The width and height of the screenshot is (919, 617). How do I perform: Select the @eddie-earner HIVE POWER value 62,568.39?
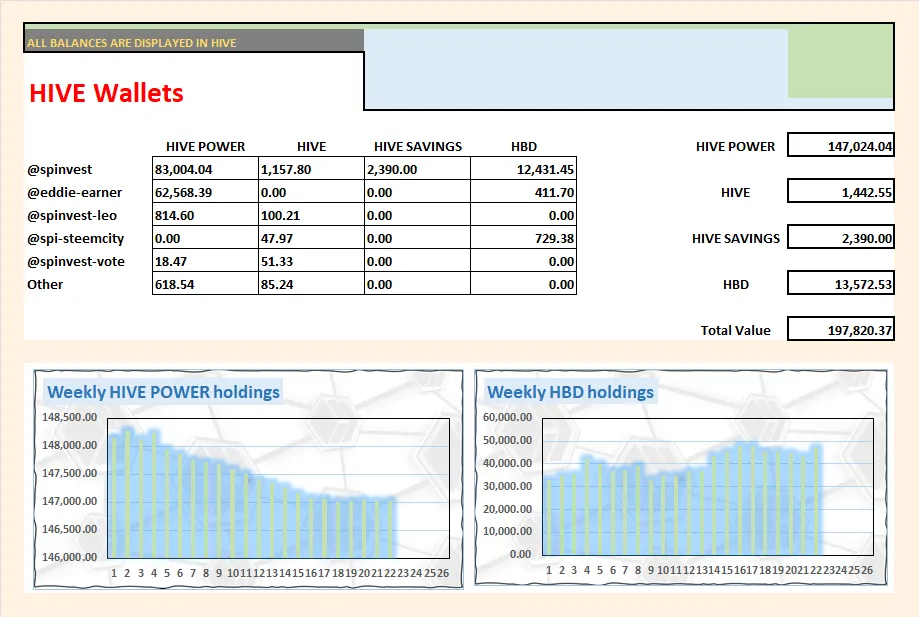[205, 192]
